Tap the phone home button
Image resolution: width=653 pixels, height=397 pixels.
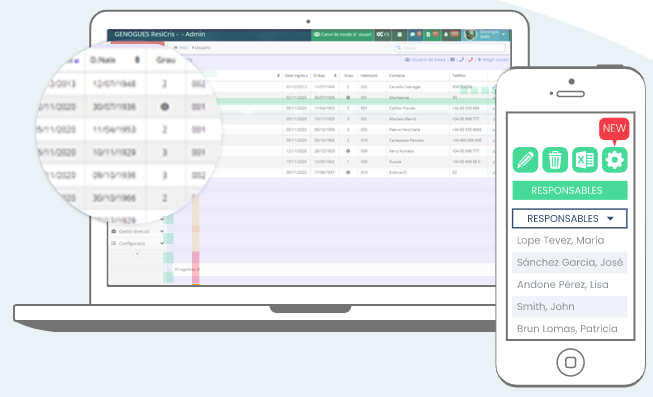[570, 362]
